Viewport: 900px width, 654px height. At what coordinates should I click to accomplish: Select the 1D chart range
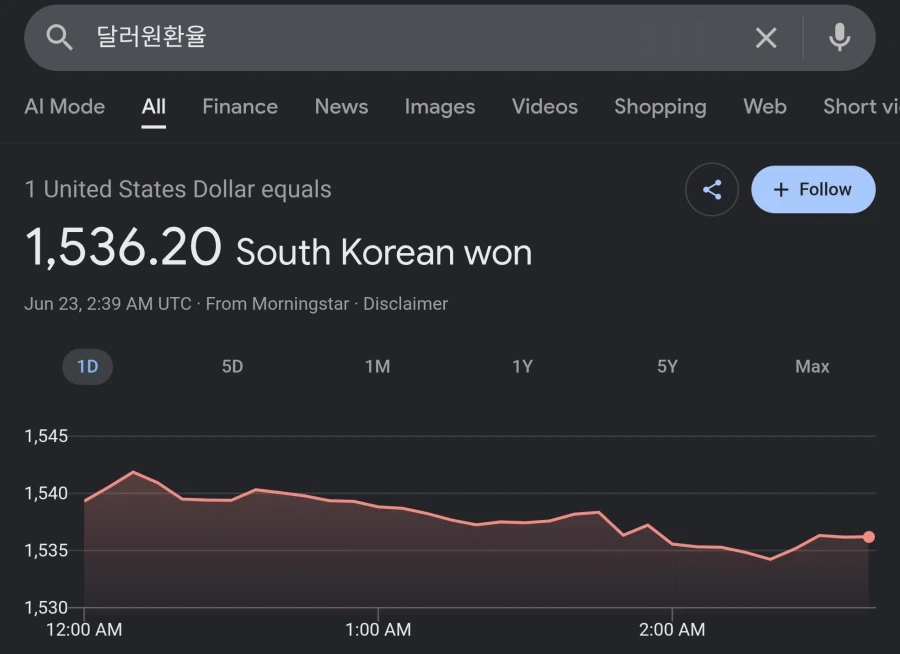point(87,366)
